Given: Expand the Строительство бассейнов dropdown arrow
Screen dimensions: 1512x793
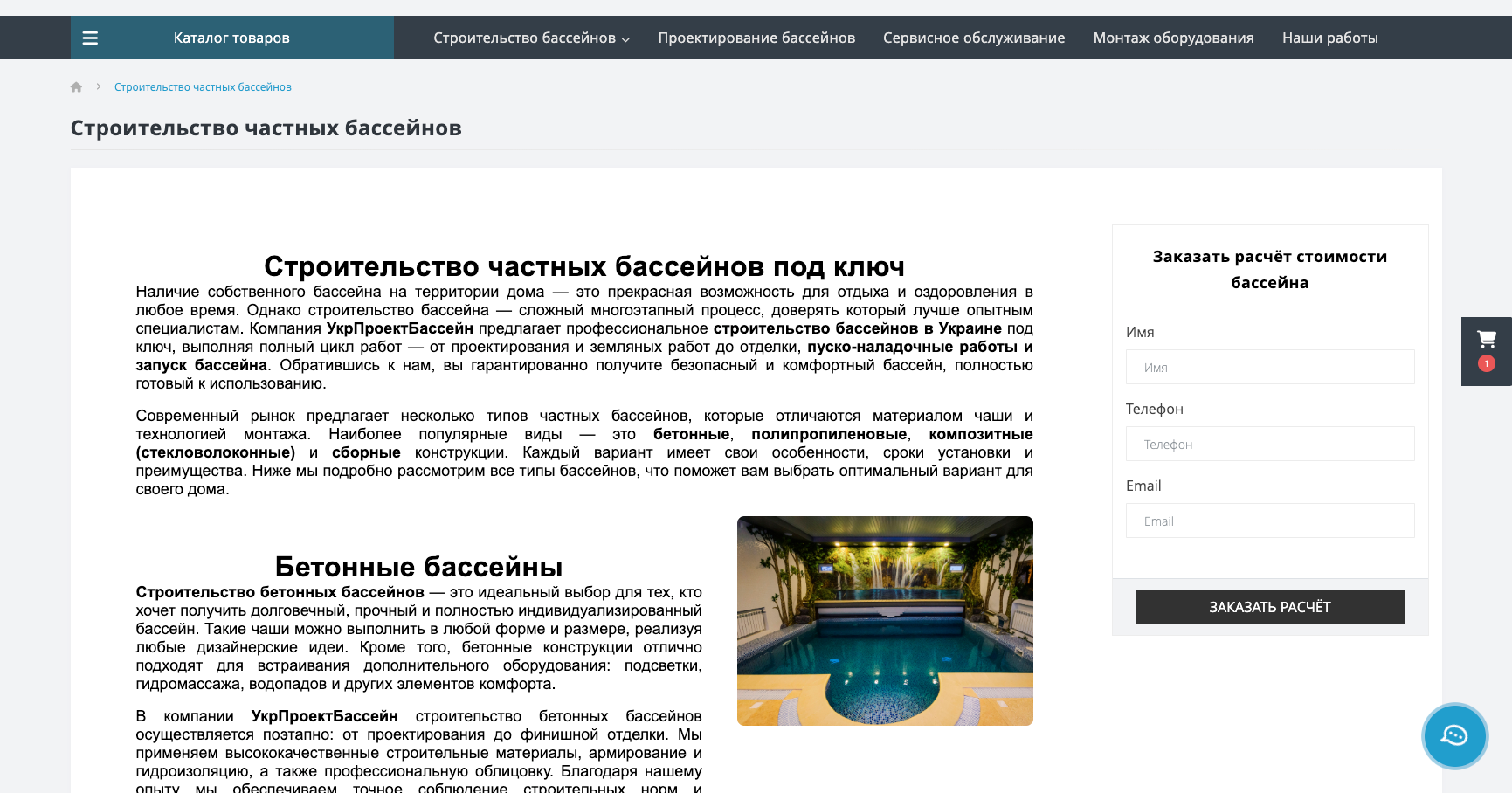Looking at the screenshot, I should [x=625, y=39].
